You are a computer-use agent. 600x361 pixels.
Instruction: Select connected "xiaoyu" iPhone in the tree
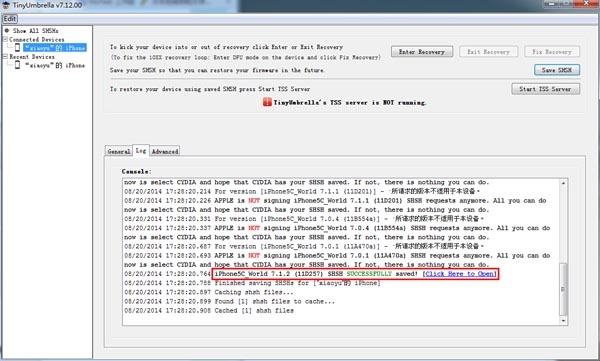pyautogui.click(x=55, y=47)
